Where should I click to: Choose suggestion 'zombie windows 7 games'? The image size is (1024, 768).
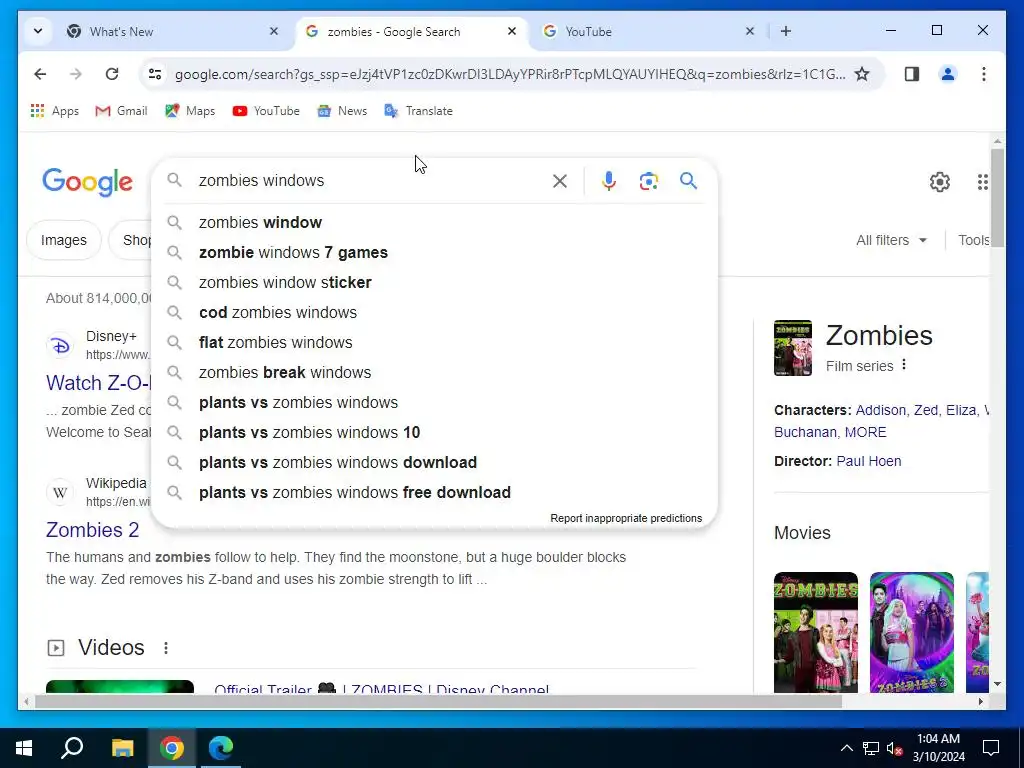pyautogui.click(x=434, y=253)
